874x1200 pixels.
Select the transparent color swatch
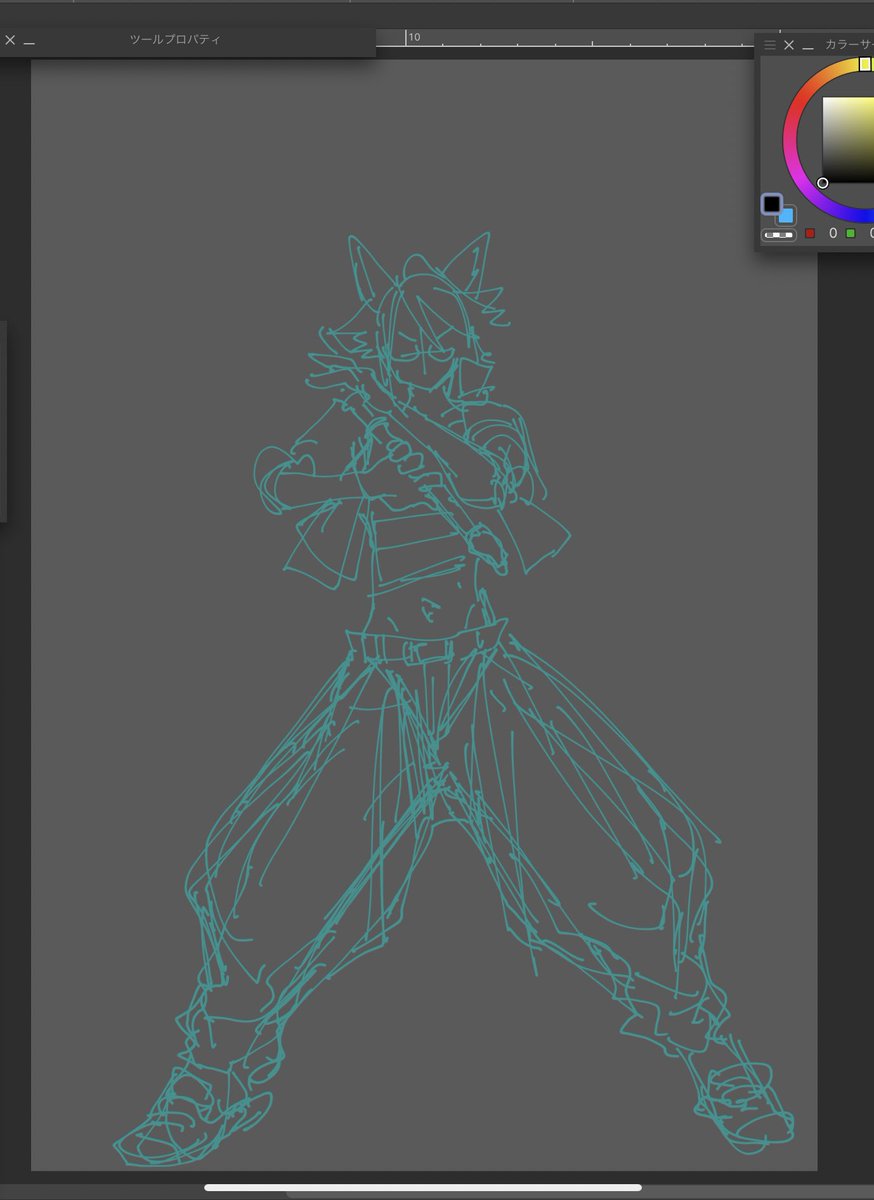pos(779,235)
